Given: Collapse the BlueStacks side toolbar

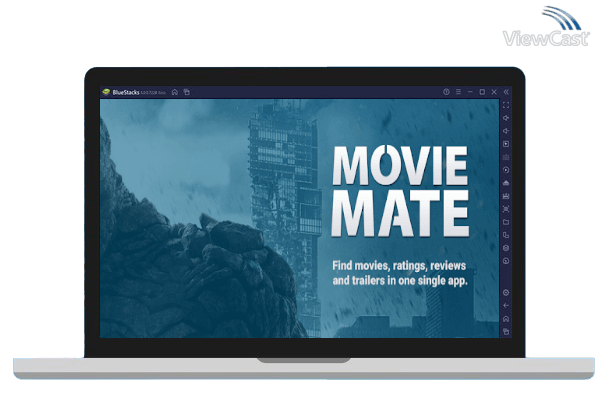Looking at the screenshot, I should 506,92.
